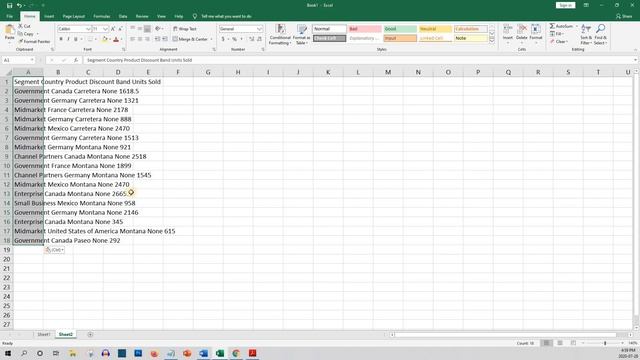Apply percent style
The height and width of the screenshot is (360, 640).
click(x=234, y=39)
